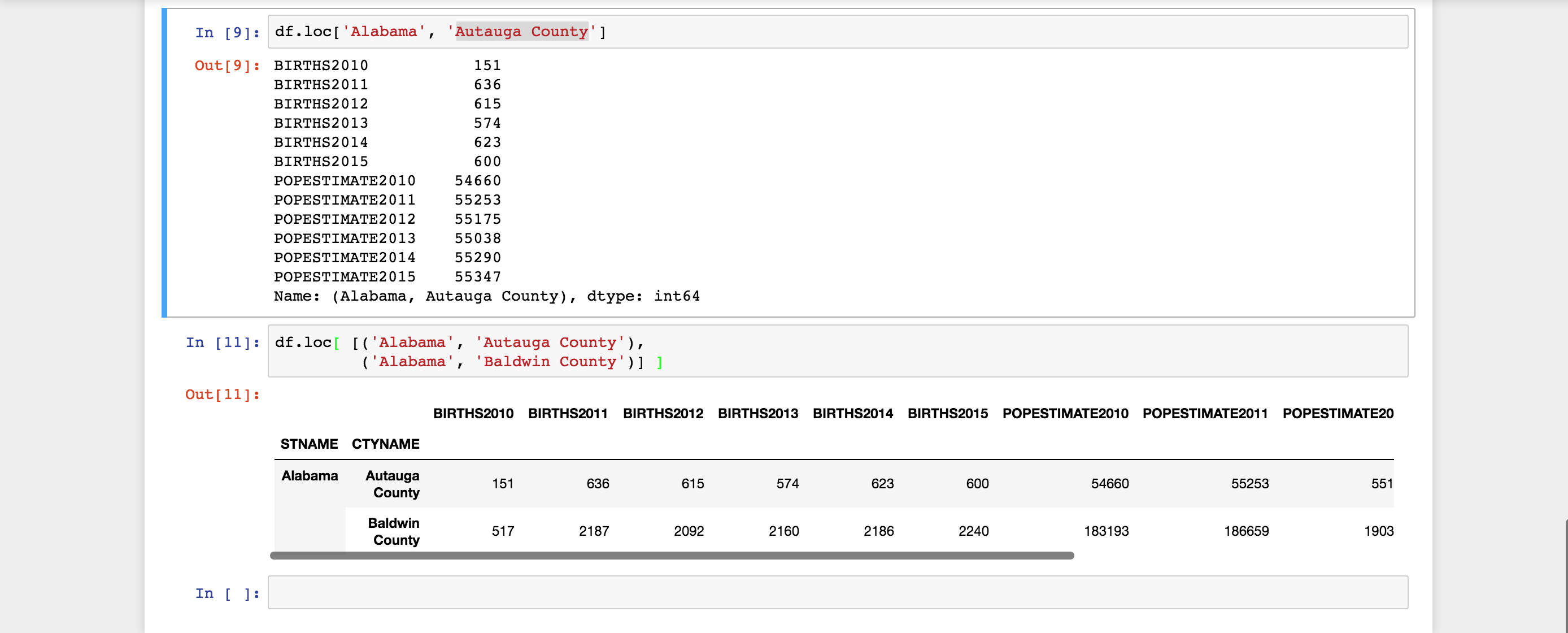Select the BIRTHS2010 line in Out[9] output
The width and height of the screenshot is (1568, 633).
[386, 65]
